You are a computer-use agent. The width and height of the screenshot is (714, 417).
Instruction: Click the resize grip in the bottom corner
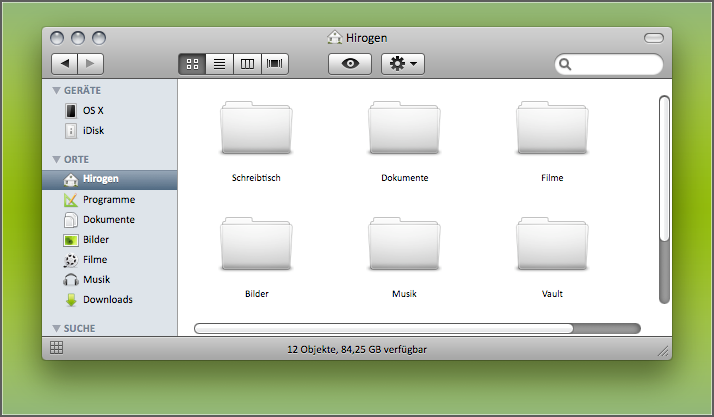pos(663,351)
